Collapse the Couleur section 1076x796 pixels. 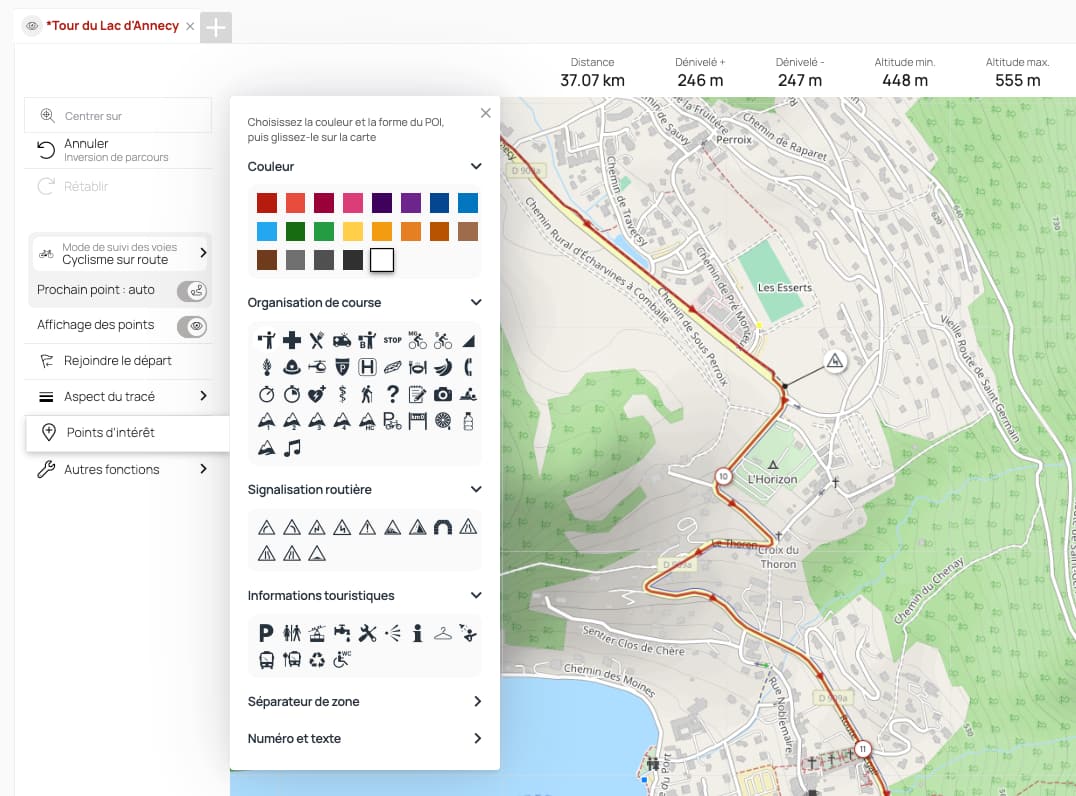pos(476,166)
